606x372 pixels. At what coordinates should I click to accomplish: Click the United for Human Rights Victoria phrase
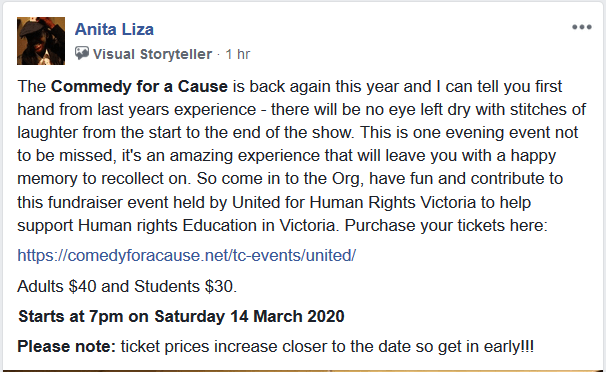click(354, 202)
